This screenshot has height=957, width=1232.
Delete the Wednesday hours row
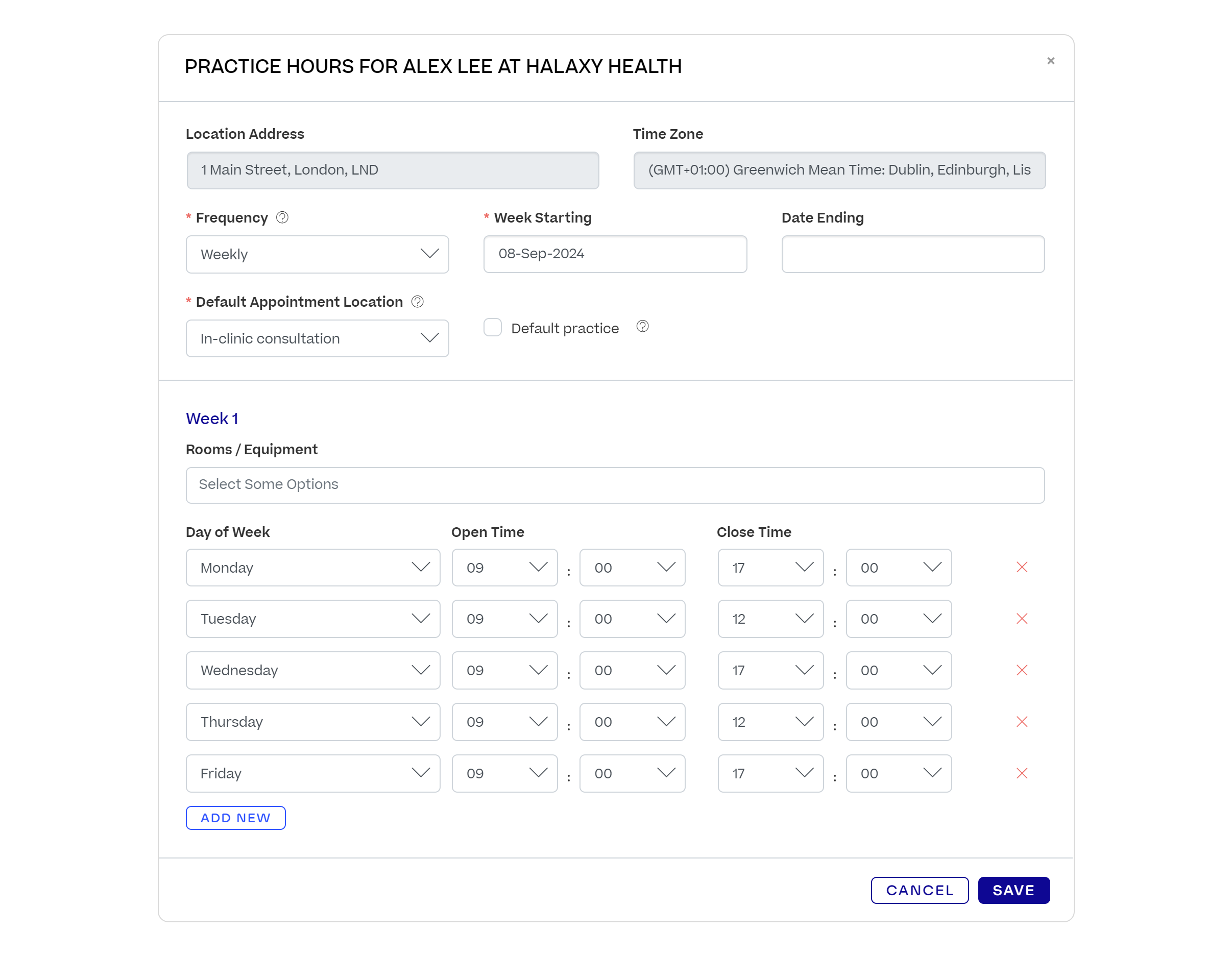click(x=1022, y=670)
